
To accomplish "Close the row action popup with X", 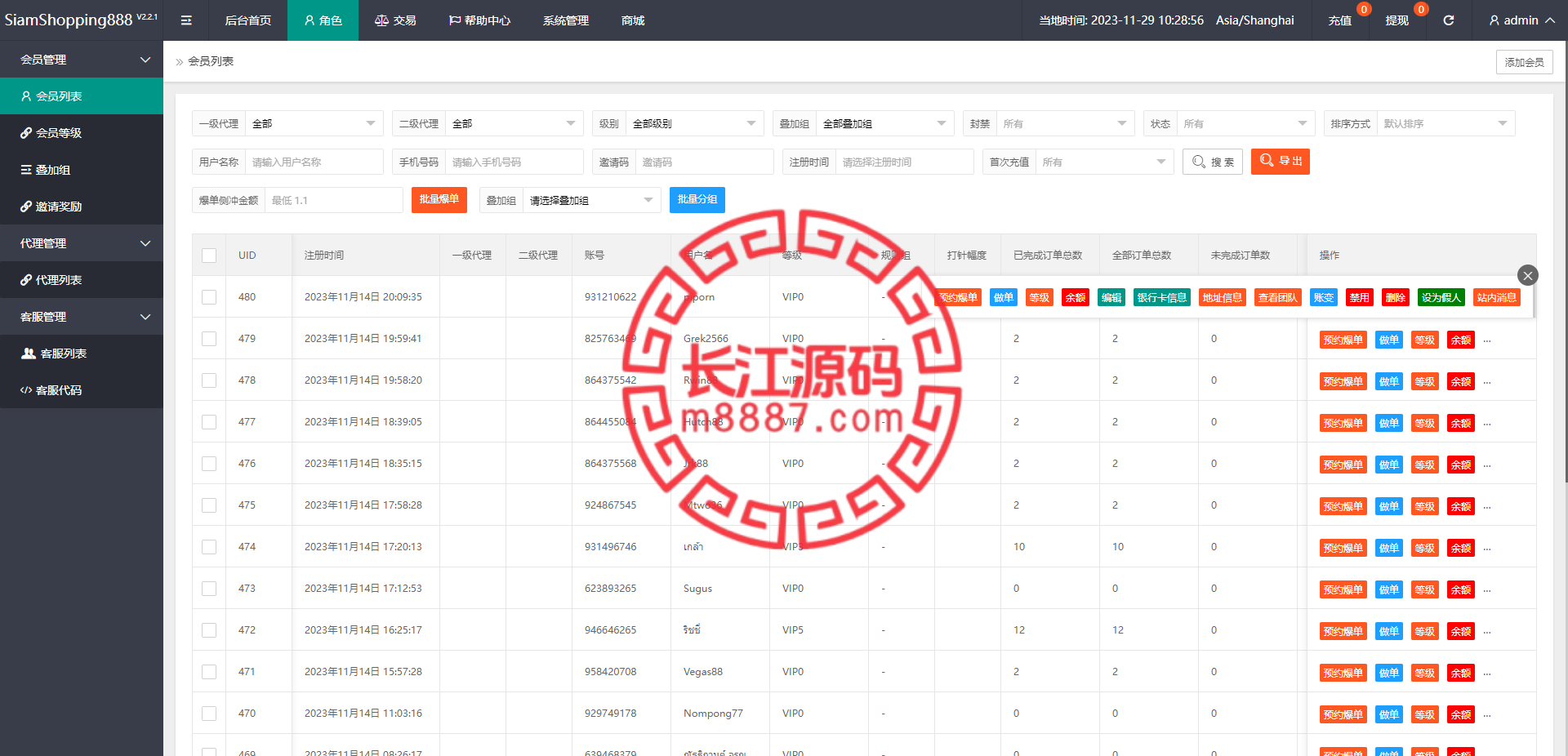I will point(1527,275).
